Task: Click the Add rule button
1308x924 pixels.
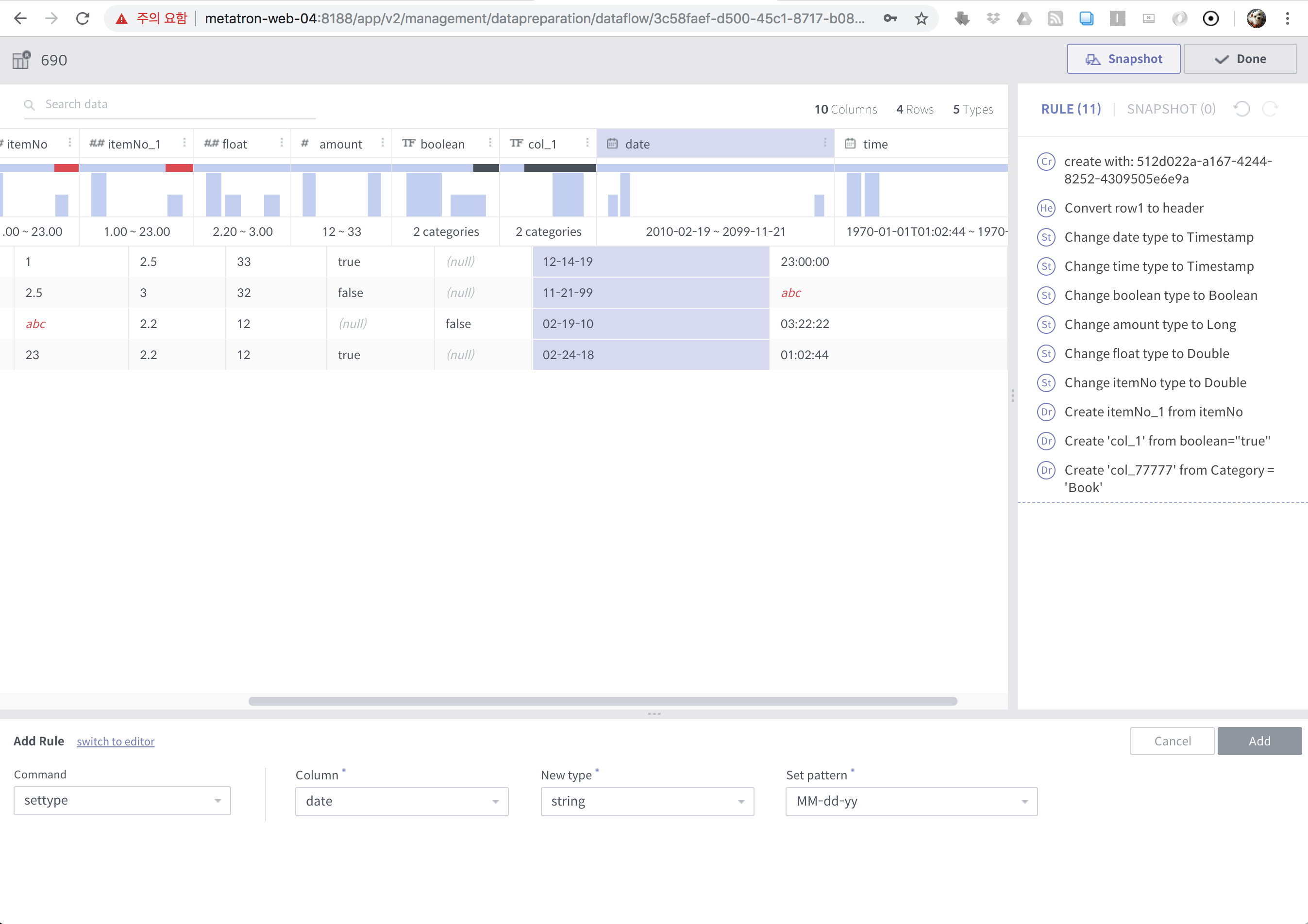Action: 1259,741
